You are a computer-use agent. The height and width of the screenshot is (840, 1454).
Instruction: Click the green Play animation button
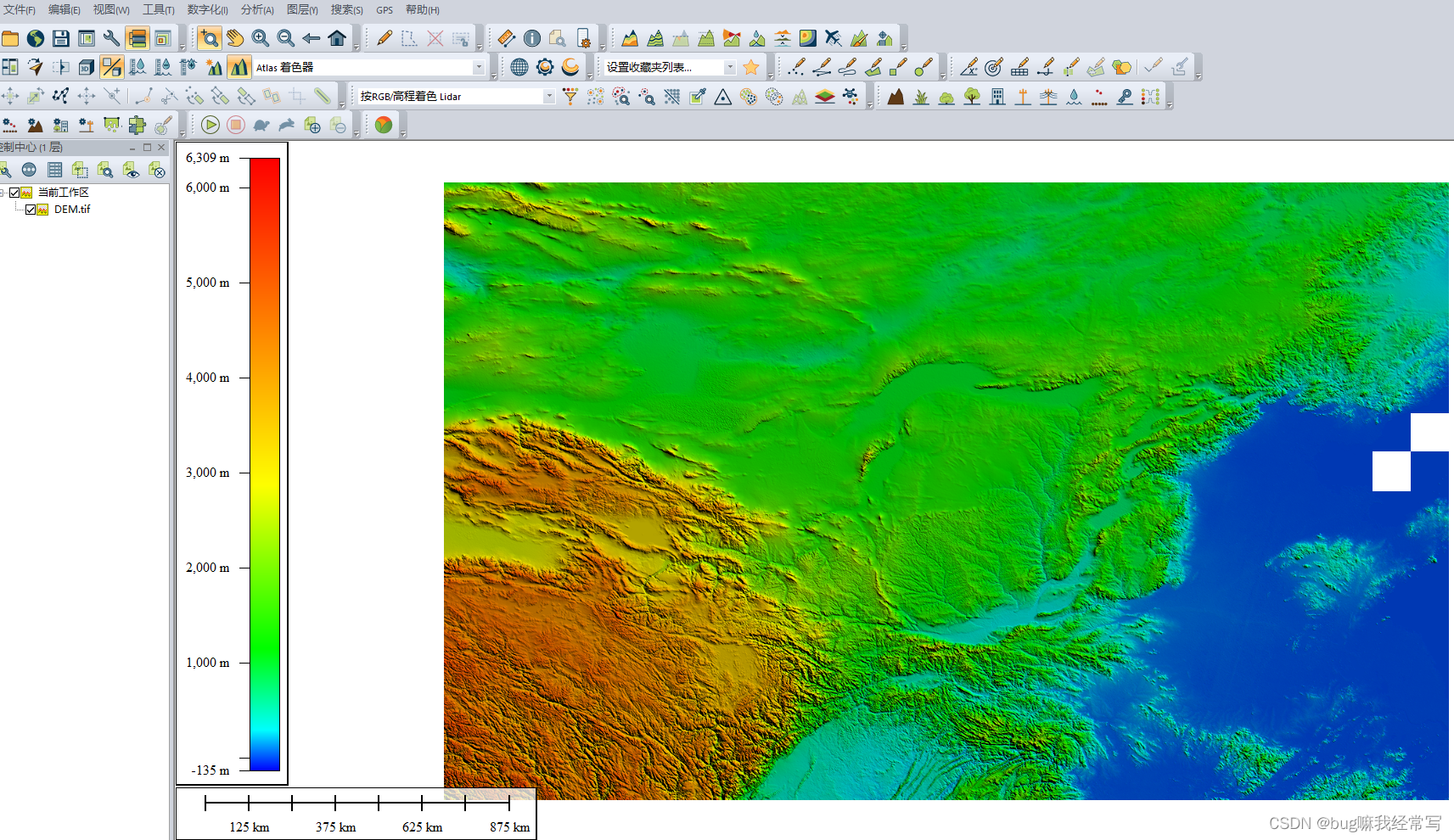(211, 126)
